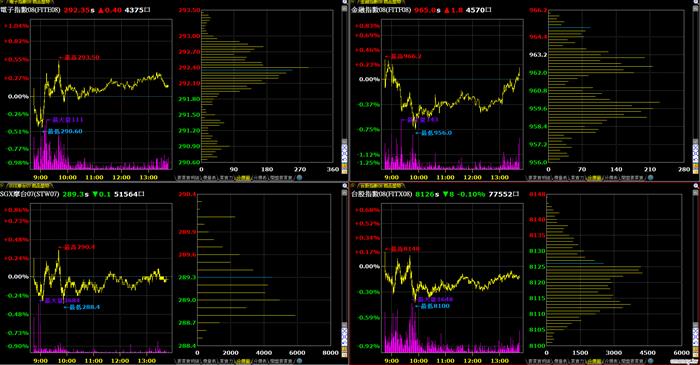
Task: Click the 最高290.4 high marker label
Action: (77, 247)
